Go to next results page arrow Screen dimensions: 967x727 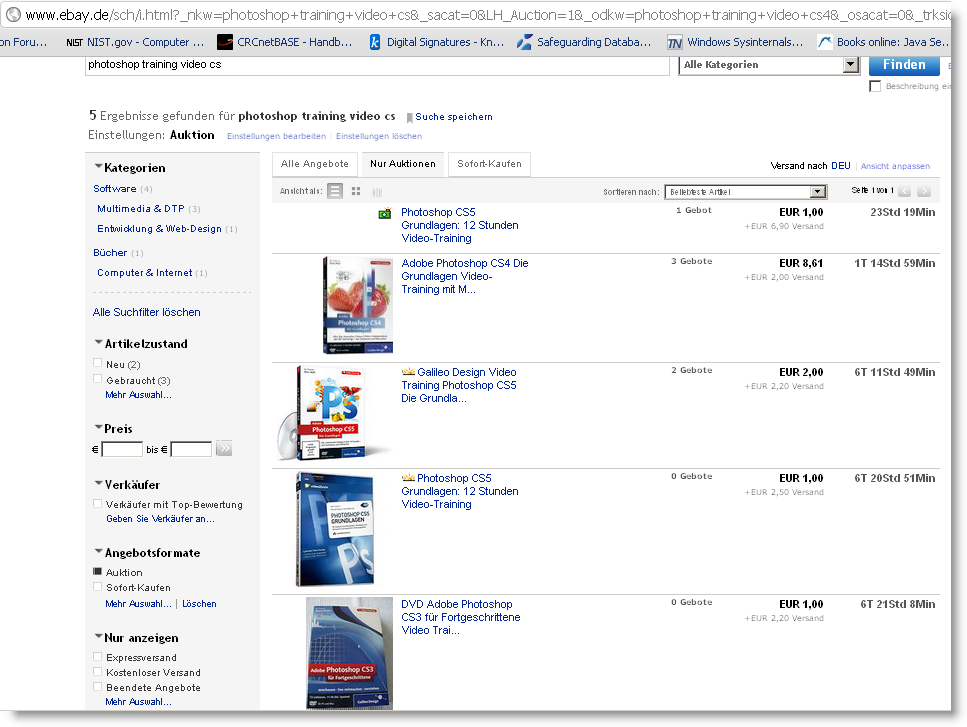[924, 191]
